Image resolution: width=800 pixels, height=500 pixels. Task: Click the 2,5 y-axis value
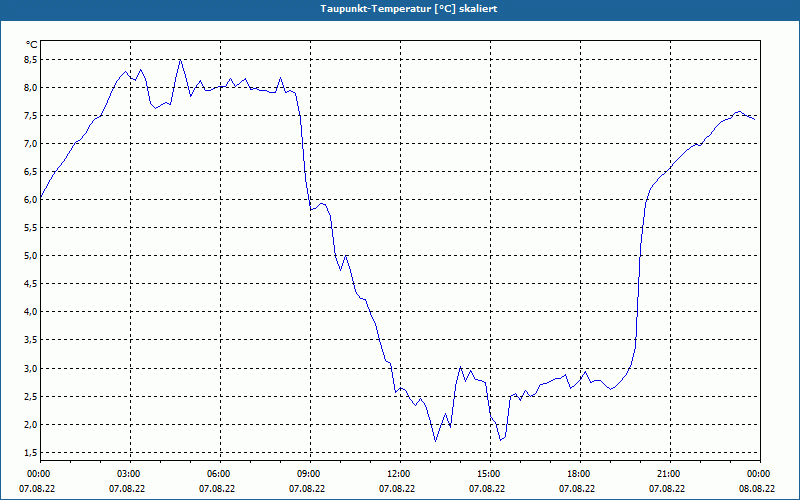pos(31,396)
